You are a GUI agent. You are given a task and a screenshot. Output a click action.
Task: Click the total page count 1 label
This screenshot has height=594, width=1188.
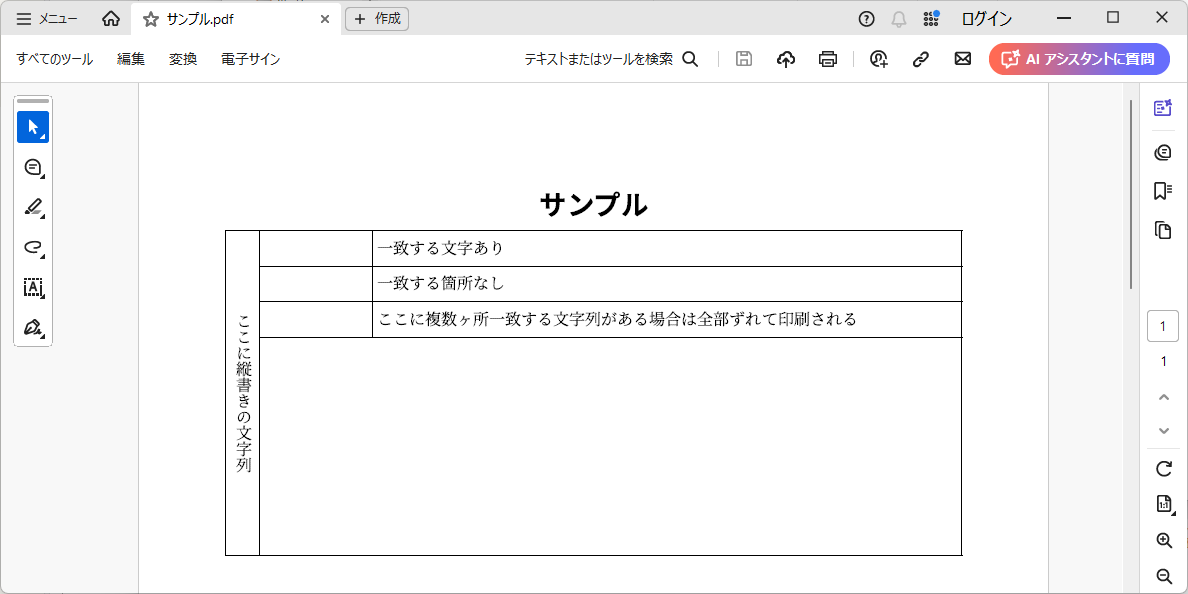click(x=1164, y=361)
